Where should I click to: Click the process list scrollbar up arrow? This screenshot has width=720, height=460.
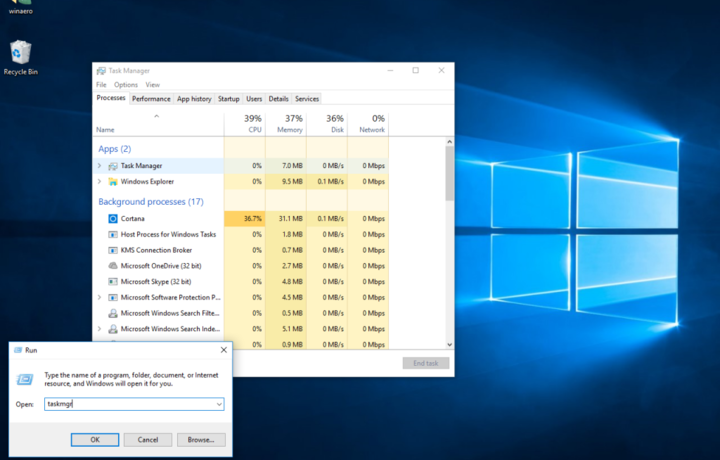pyautogui.click(x=450, y=142)
